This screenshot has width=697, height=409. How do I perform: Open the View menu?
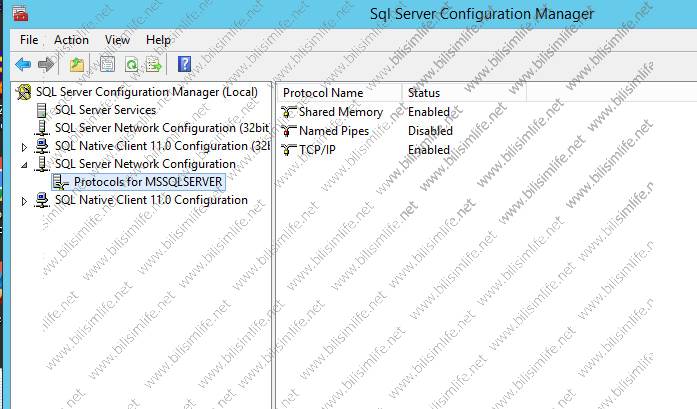[x=117, y=40]
